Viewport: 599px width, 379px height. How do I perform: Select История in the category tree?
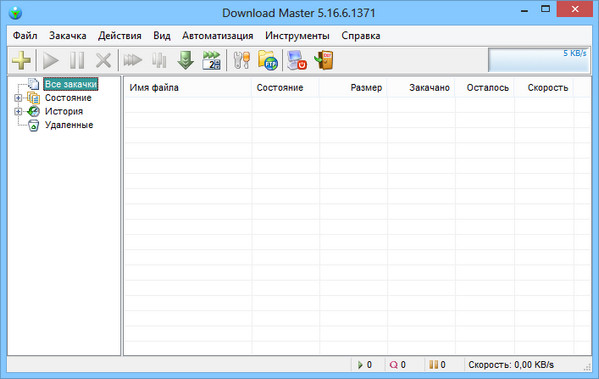[64, 111]
